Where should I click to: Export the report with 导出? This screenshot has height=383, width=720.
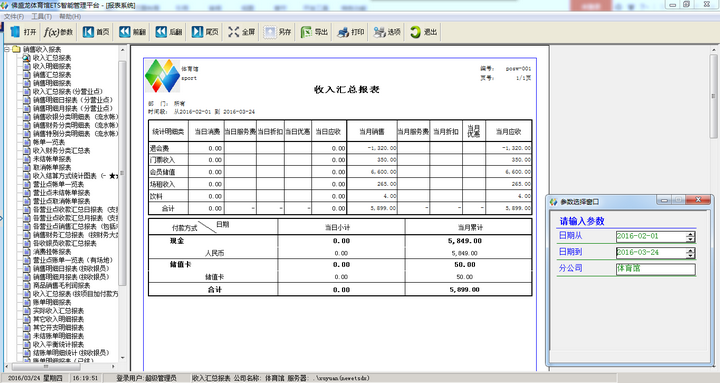315,32
